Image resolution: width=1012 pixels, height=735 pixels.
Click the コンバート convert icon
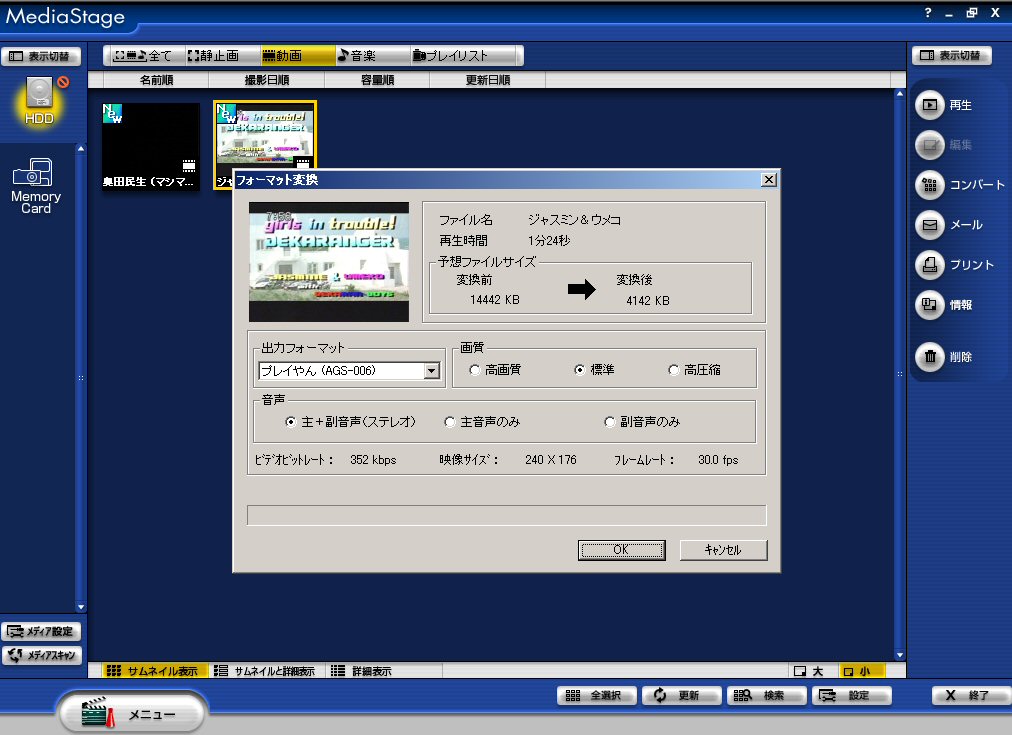(929, 185)
